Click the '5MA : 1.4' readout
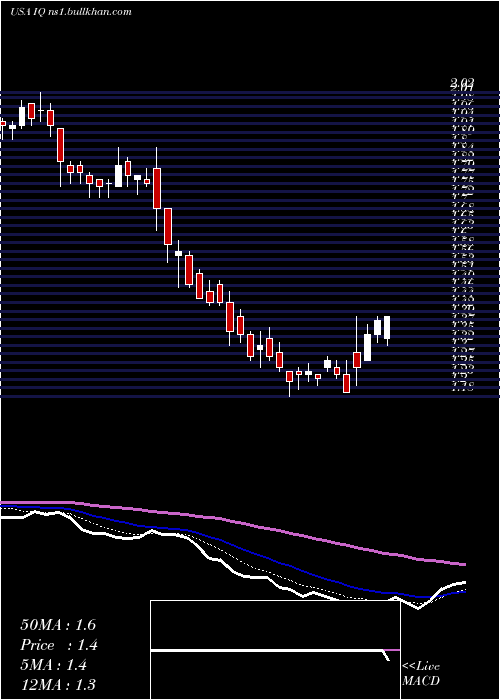This screenshot has height=700, width=500. [x=54, y=665]
